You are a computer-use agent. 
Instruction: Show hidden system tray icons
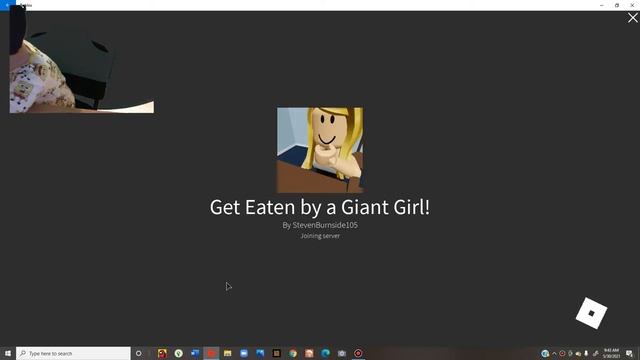click(x=554, y=353)
